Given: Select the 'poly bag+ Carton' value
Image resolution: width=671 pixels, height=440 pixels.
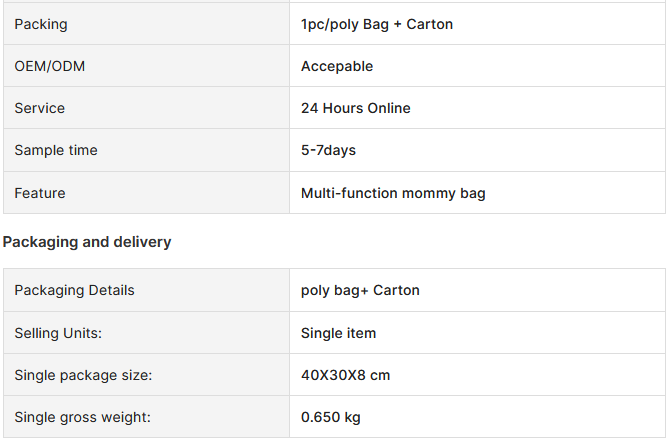Looking at the screenshot, I should coord(360,291).
